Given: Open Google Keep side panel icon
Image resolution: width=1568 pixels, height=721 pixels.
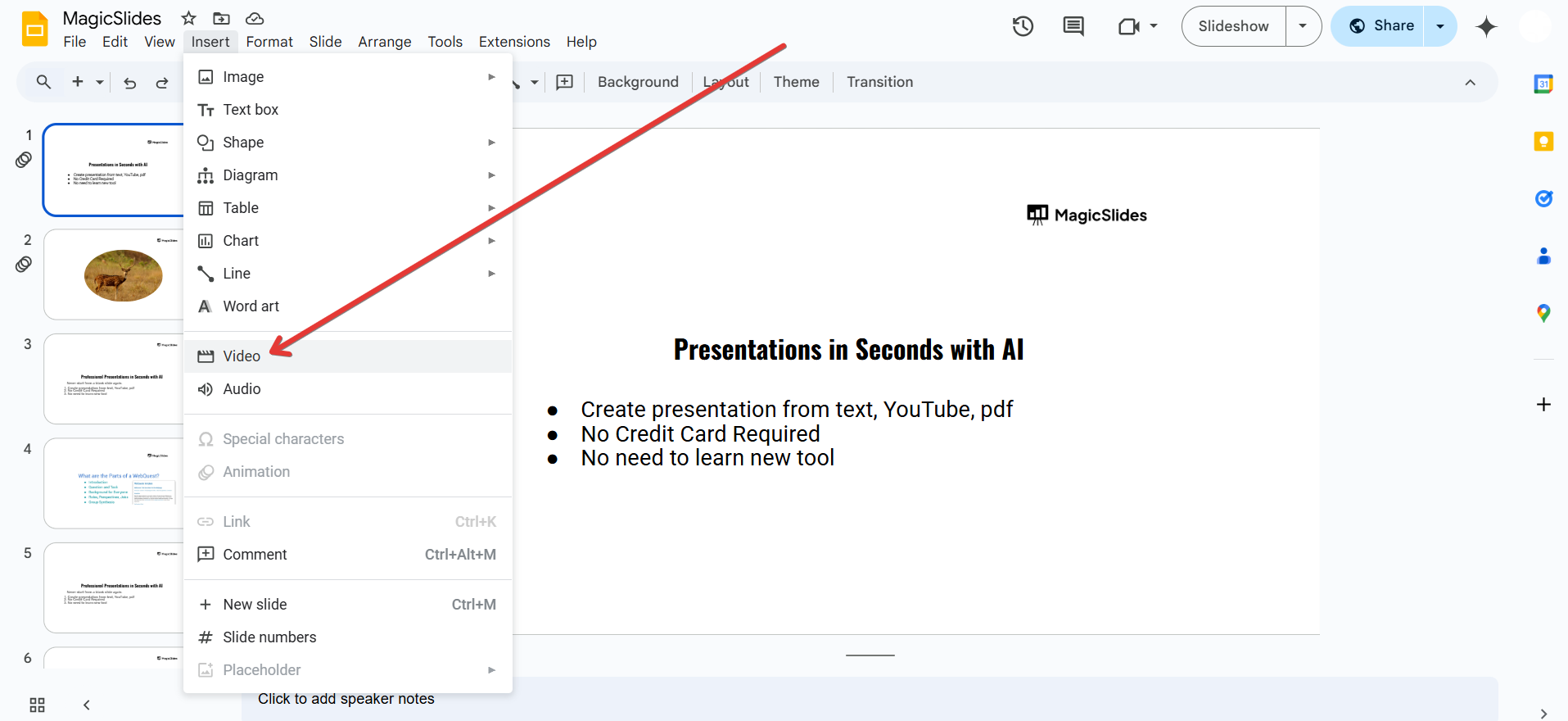Looking at the screenshot, I should coord(1543,142).
